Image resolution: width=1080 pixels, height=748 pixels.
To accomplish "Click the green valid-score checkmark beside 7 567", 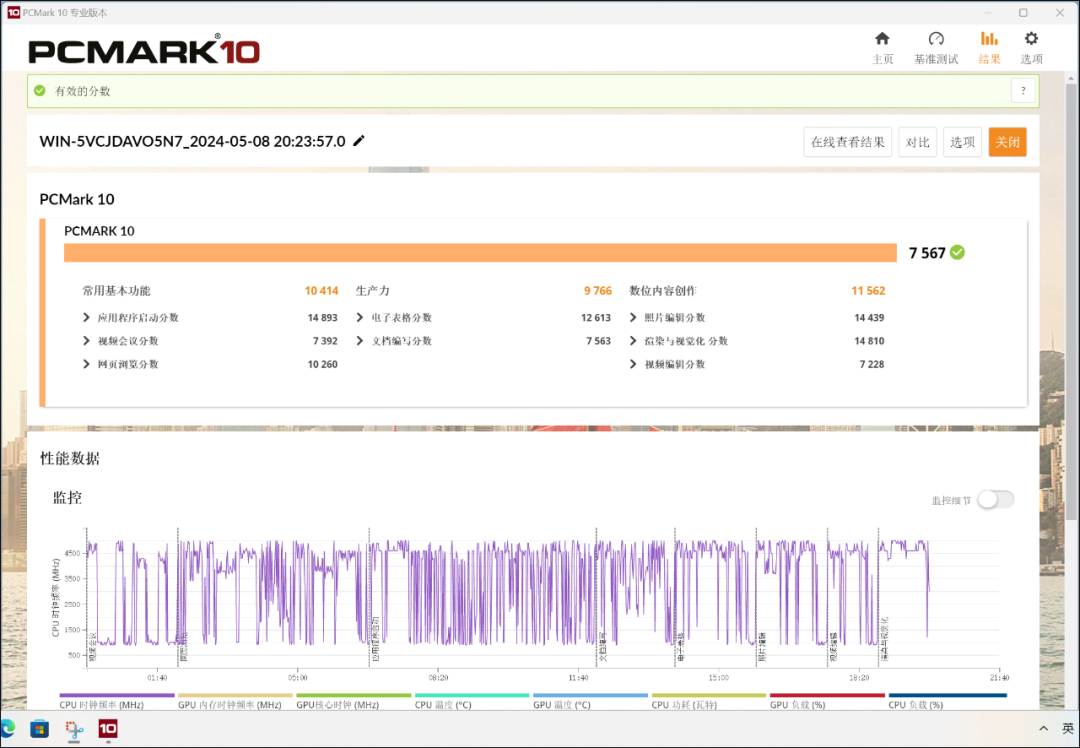I will point(957,253).
